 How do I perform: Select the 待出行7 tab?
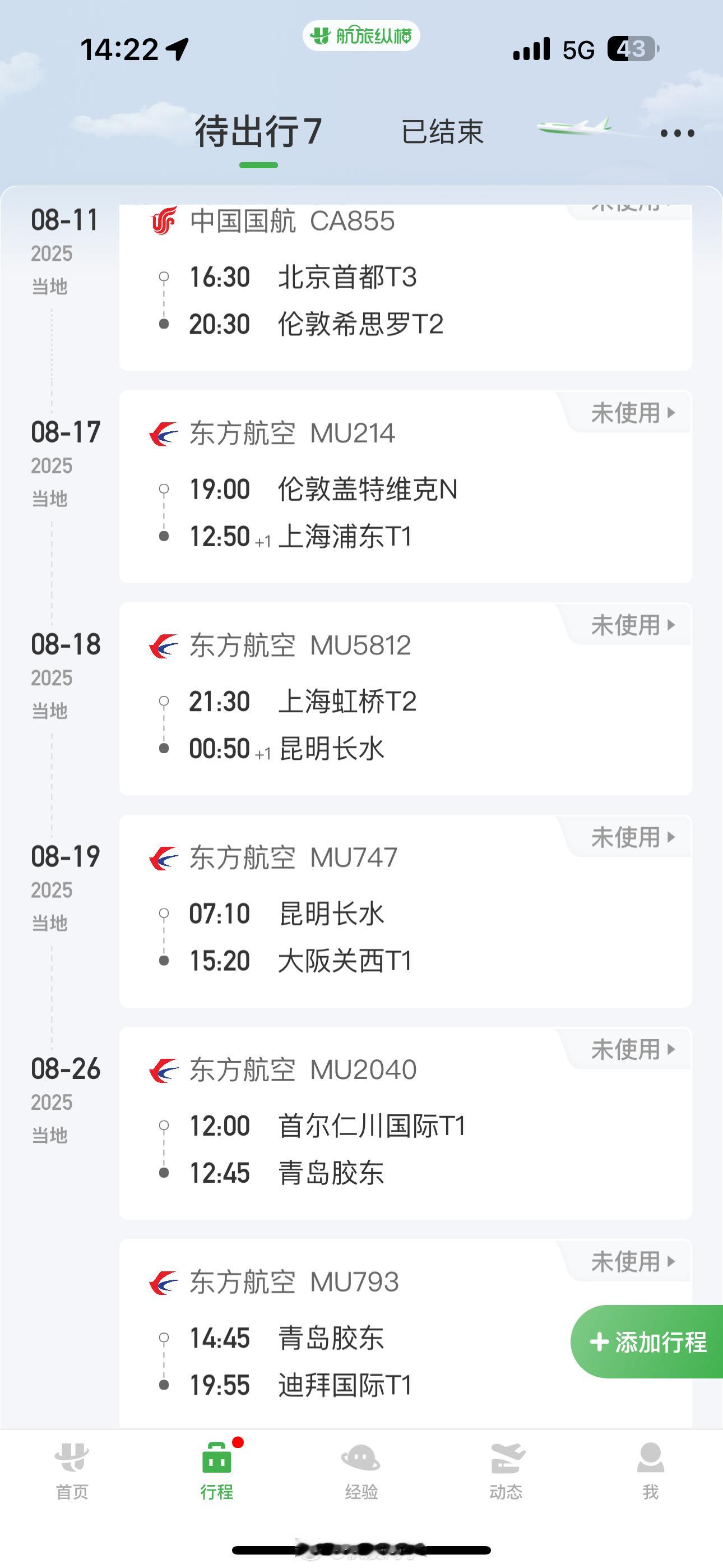click(x=258, y=131)
